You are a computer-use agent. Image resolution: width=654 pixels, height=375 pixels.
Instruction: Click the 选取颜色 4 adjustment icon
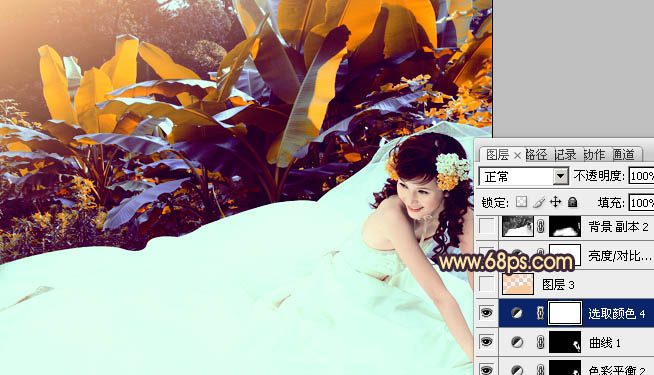(x=517, y=313)
